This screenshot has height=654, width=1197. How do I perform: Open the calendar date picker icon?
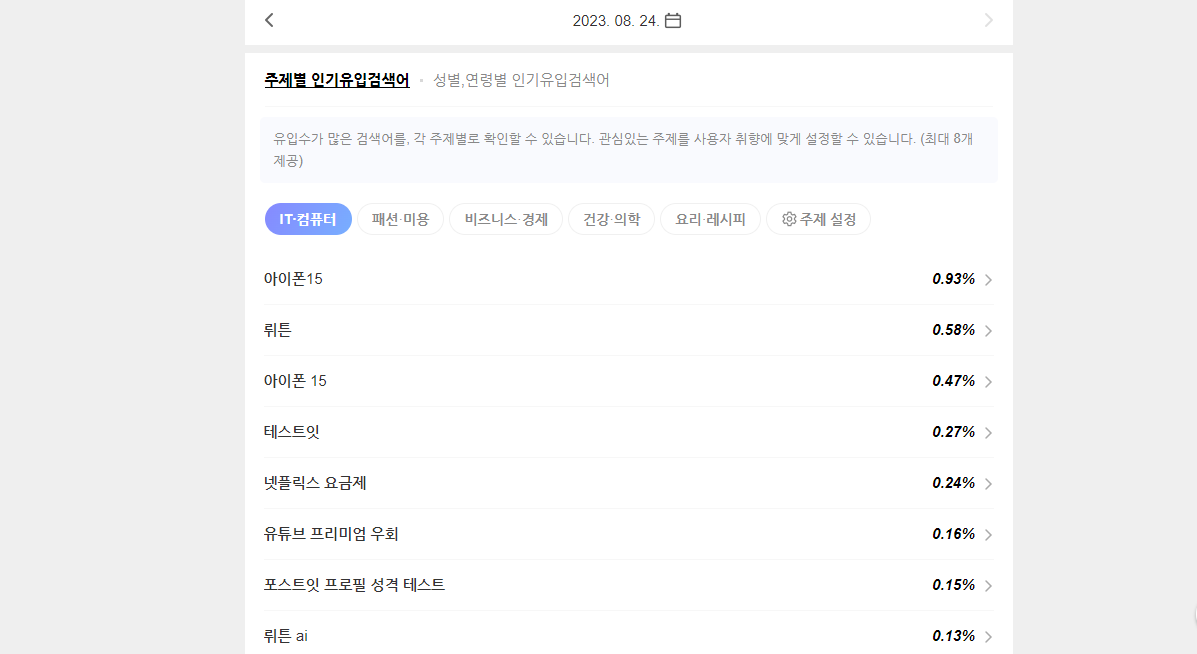[x=673, y=21]
